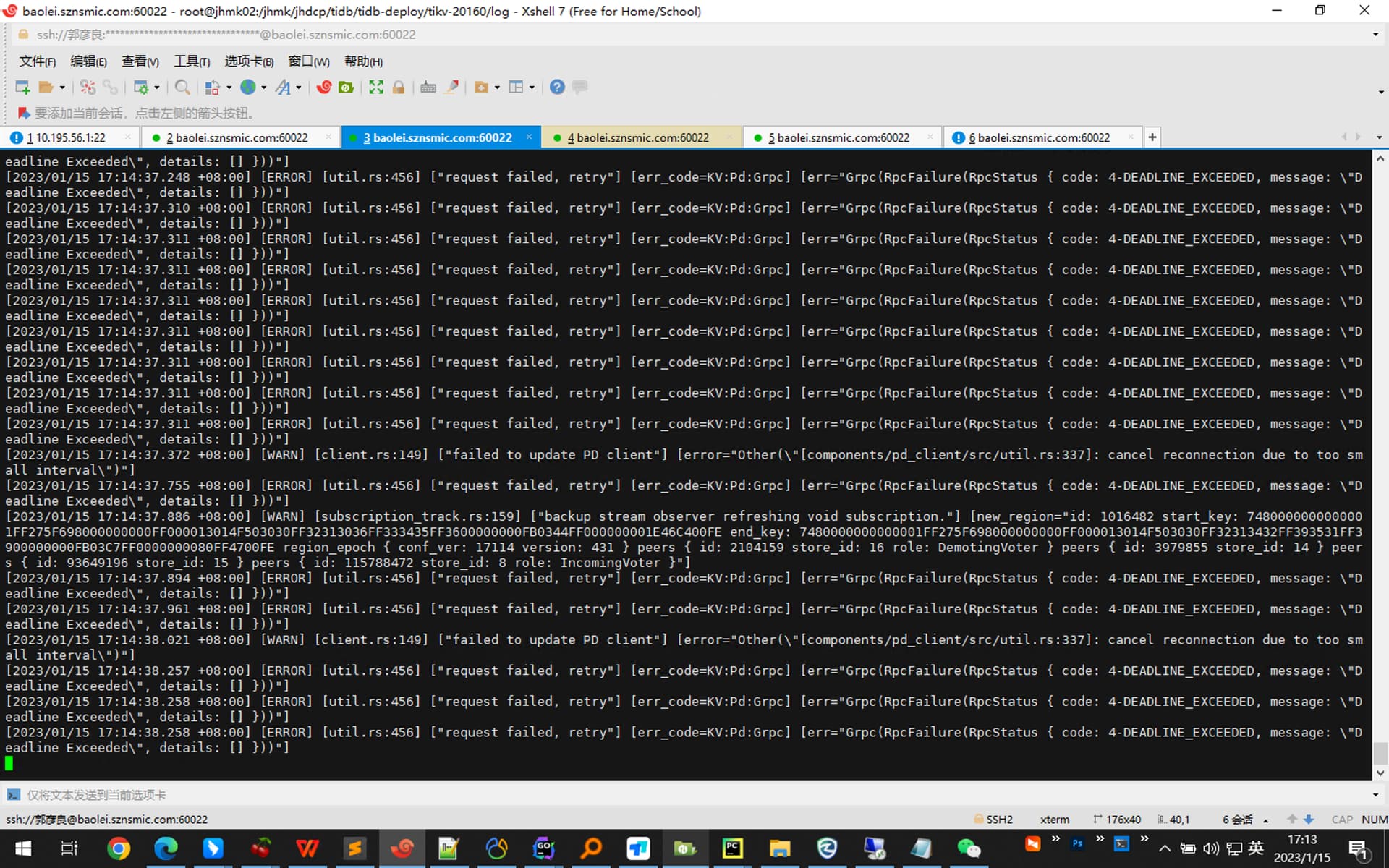This screenshot has height=868, width=1389.
Task: Open the layout panel dropdown arrow
Action: (532, 88)
